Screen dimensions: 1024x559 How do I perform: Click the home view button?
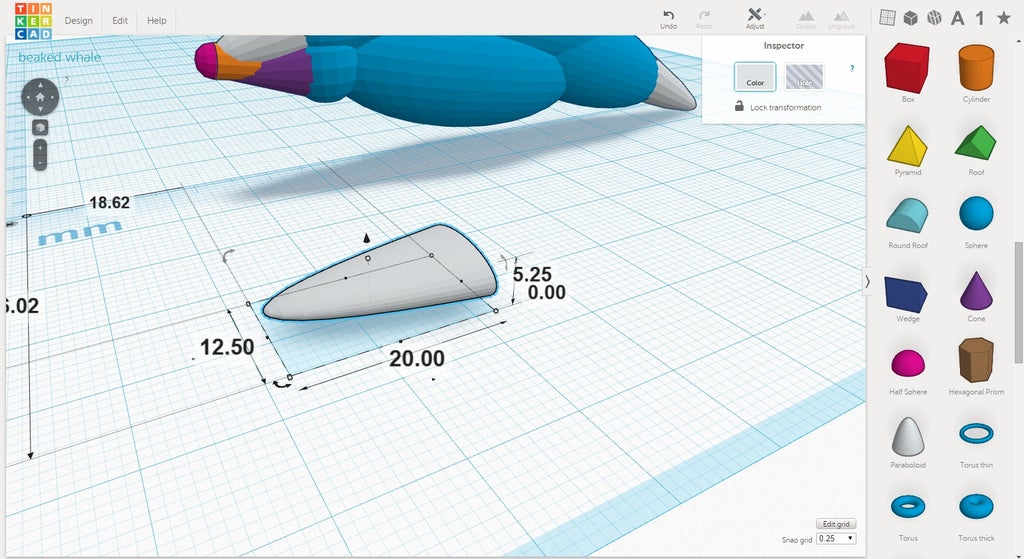(40, 97)
